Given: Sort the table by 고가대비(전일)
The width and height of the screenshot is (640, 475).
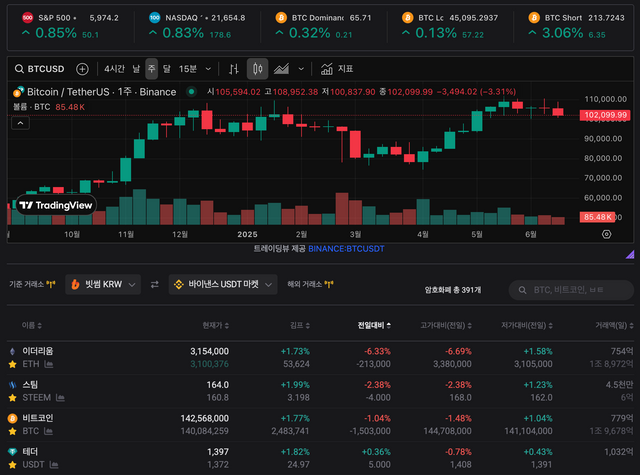Looking at the screenshot, I should pos(446,325).
